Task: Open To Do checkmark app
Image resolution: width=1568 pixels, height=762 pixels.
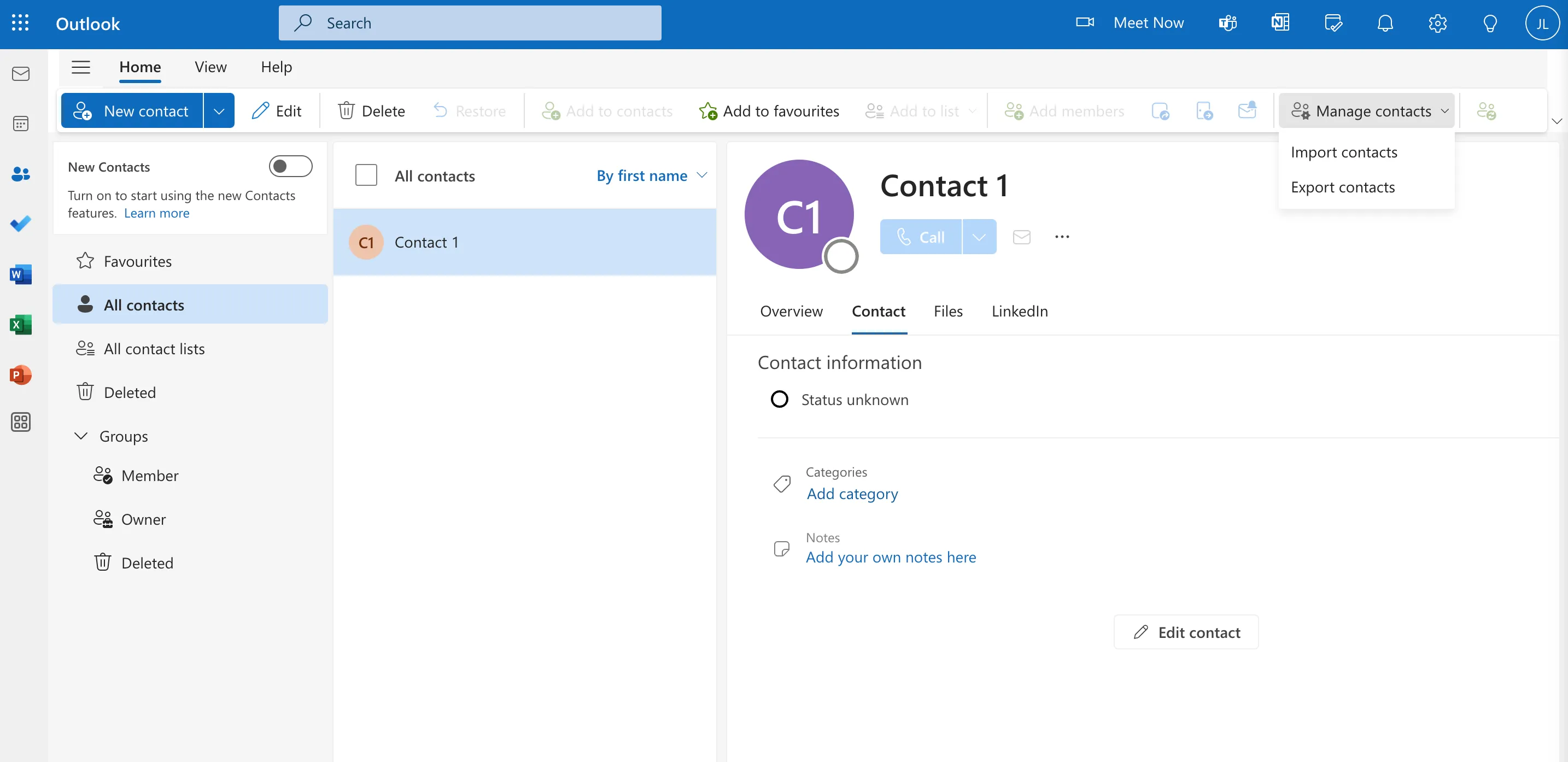Action: coord(21,224)
